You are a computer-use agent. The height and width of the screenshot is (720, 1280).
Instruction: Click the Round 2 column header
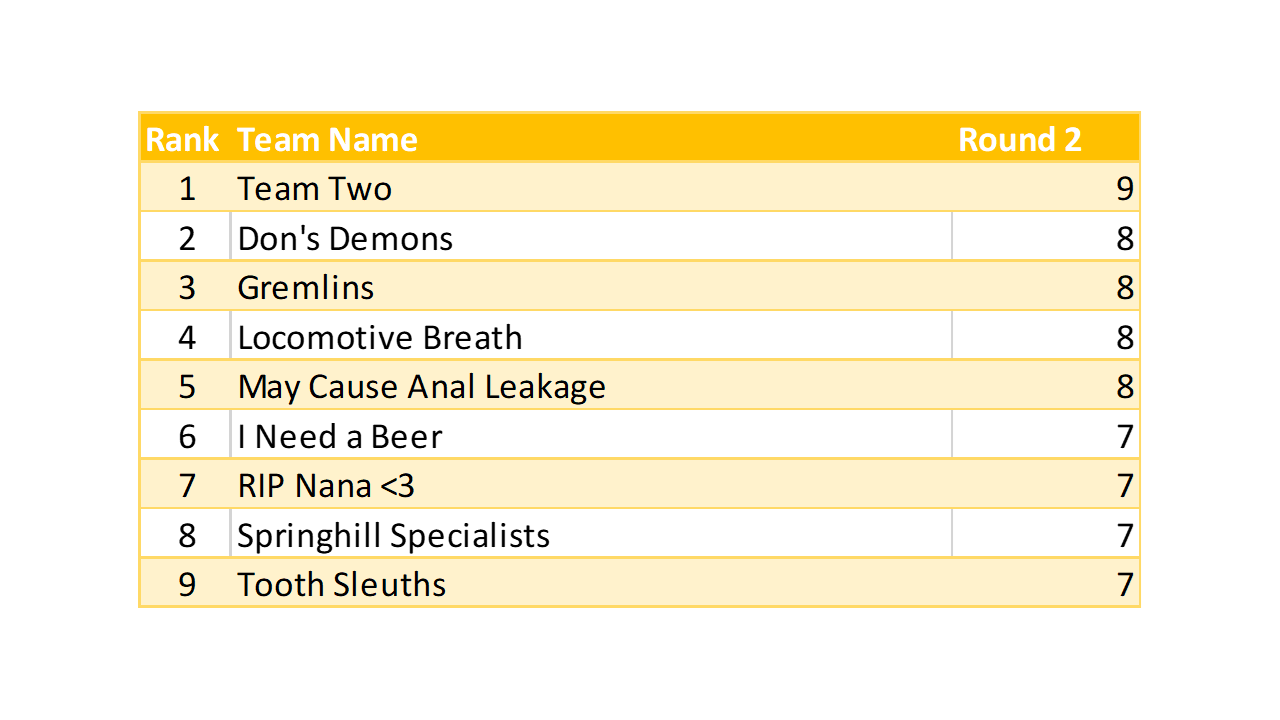coord(1020,139)
